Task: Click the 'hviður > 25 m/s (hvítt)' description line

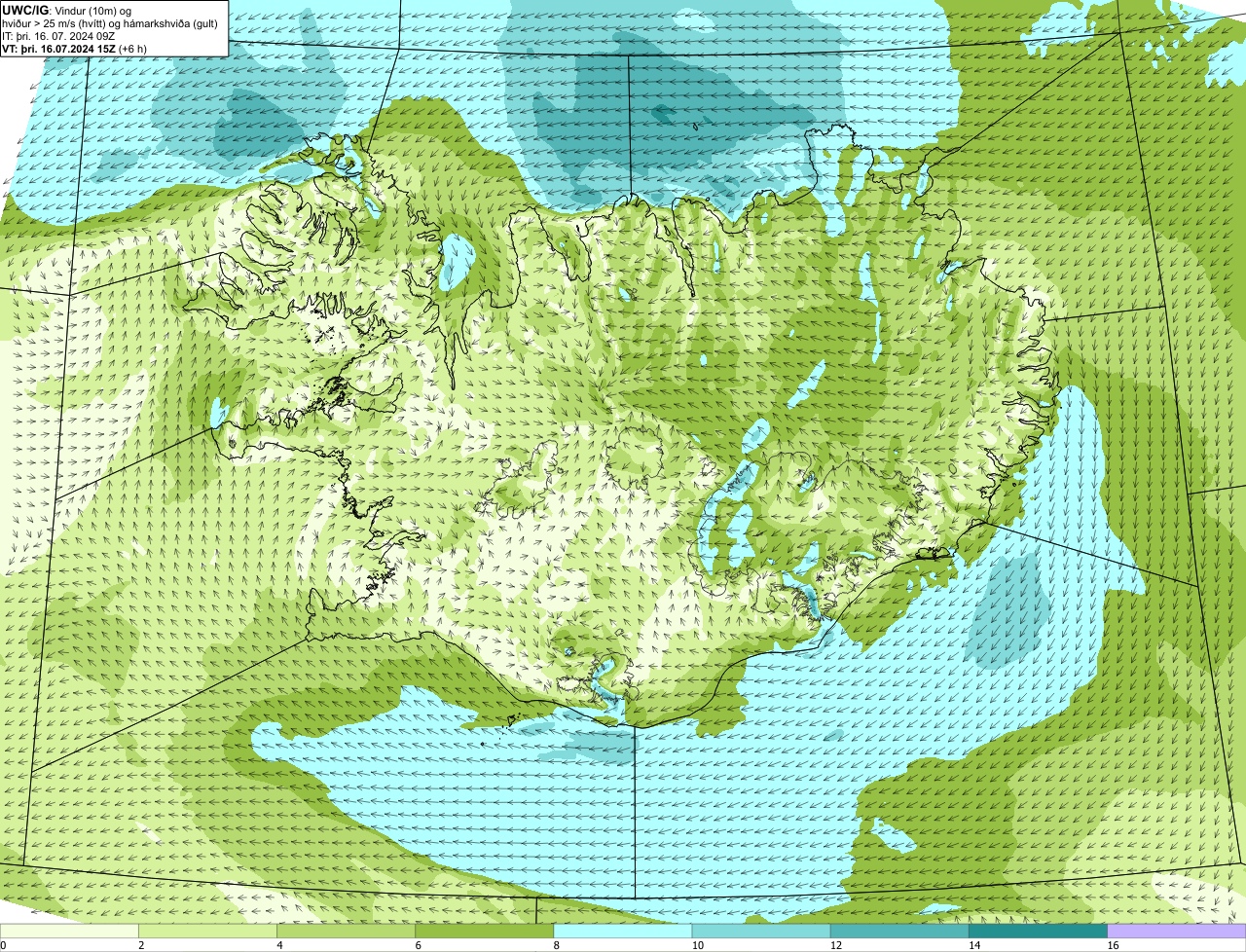Action: coord(110,23)
